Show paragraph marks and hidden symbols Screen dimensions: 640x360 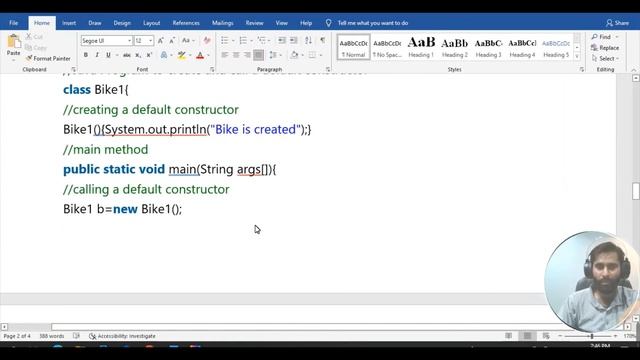(x=323, y=40)
